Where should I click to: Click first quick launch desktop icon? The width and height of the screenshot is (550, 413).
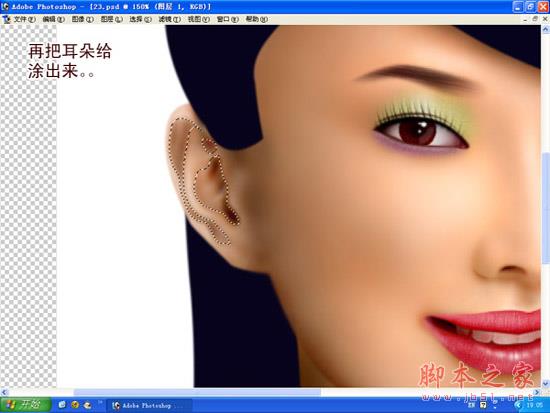62,405
